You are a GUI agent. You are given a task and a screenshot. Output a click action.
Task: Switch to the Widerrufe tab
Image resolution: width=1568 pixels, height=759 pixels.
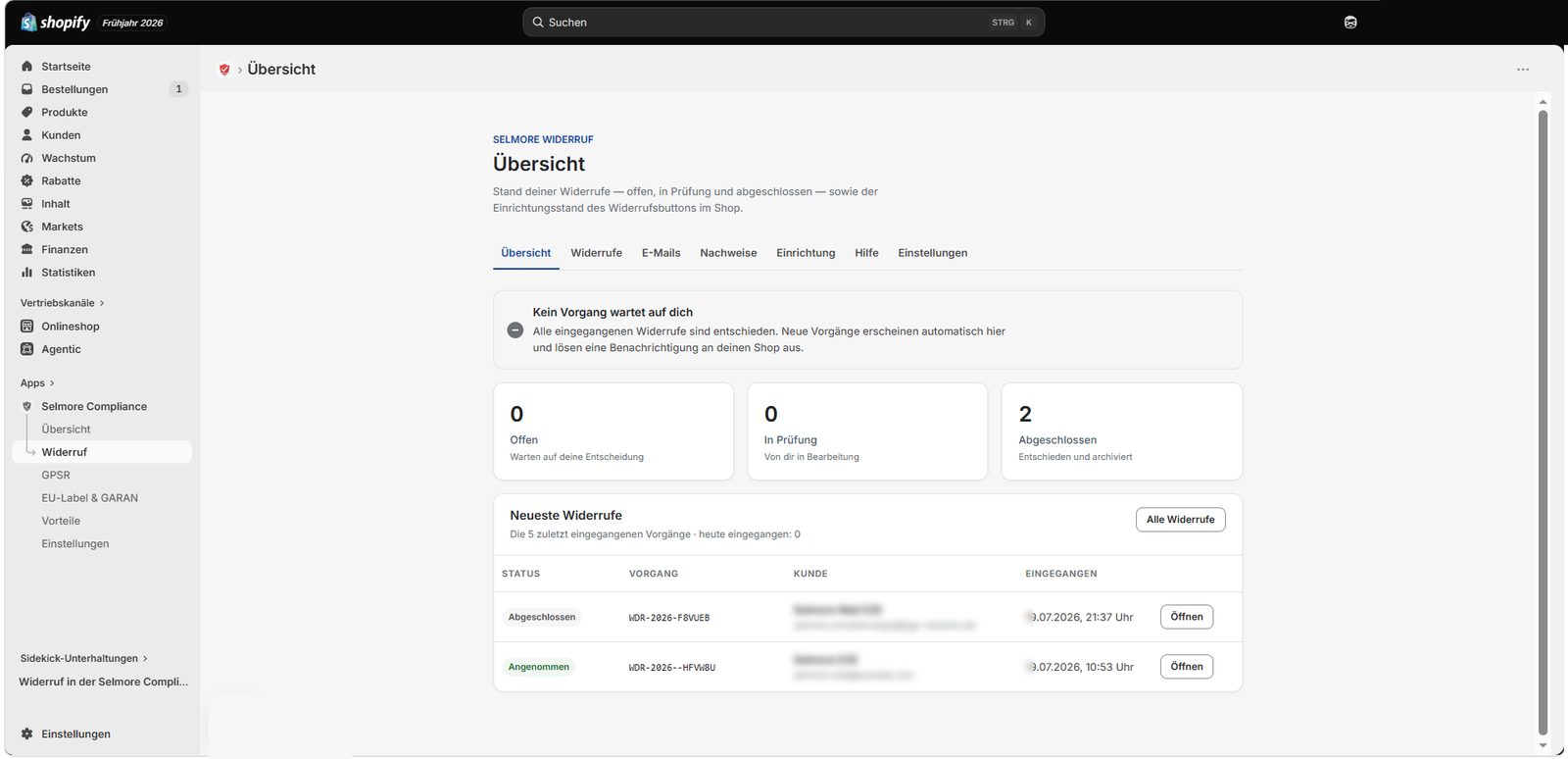coord(597,253)
